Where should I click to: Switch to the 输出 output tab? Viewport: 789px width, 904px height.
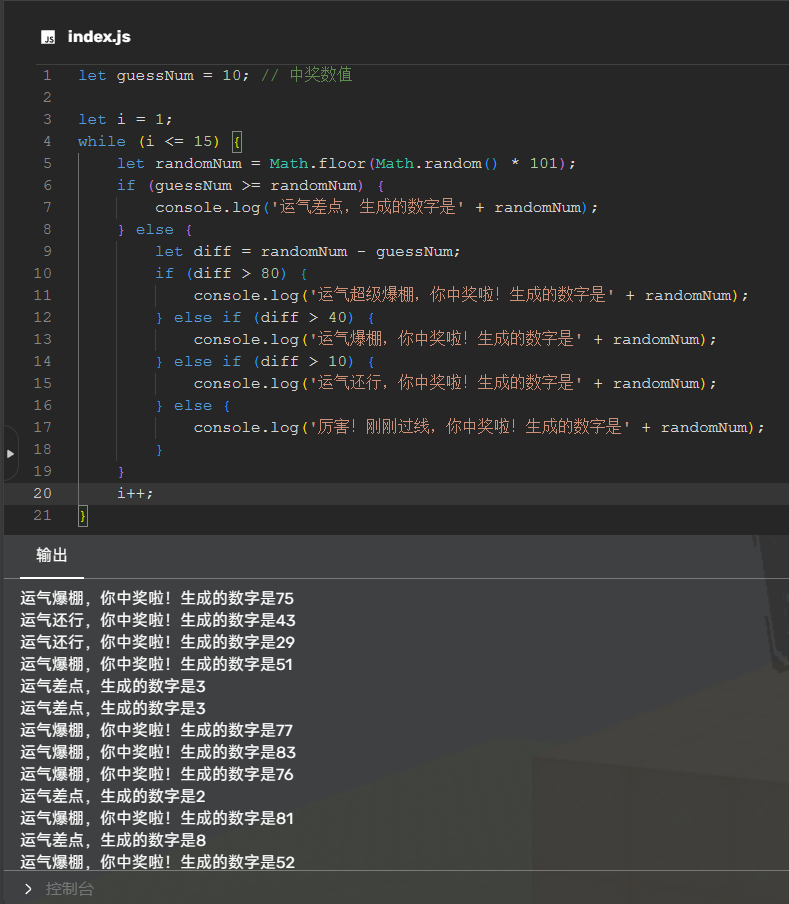pyautogui.click(x=52, y=555)
